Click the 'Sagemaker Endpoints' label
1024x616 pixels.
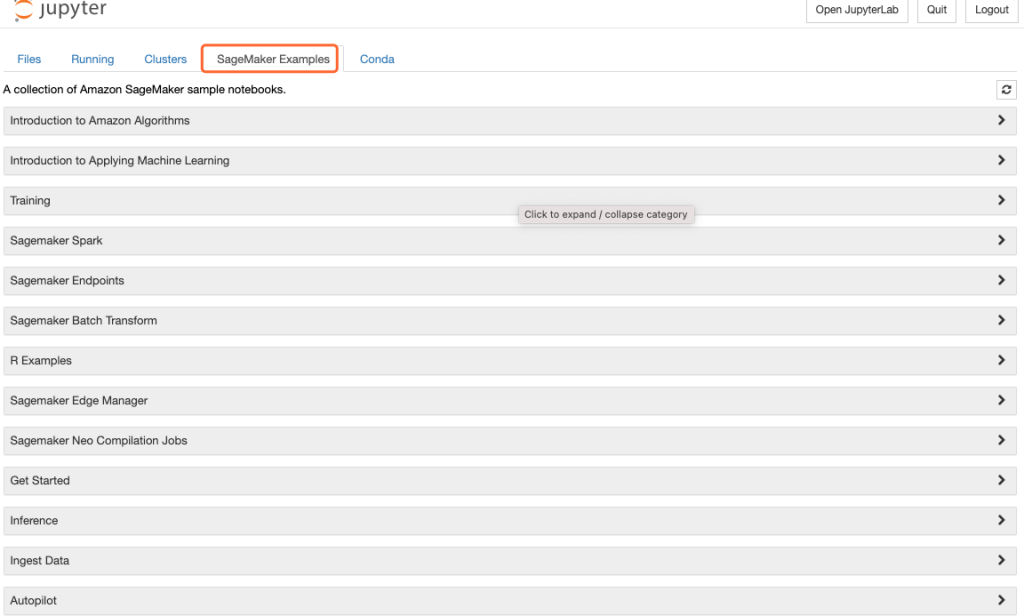[67, 281]
